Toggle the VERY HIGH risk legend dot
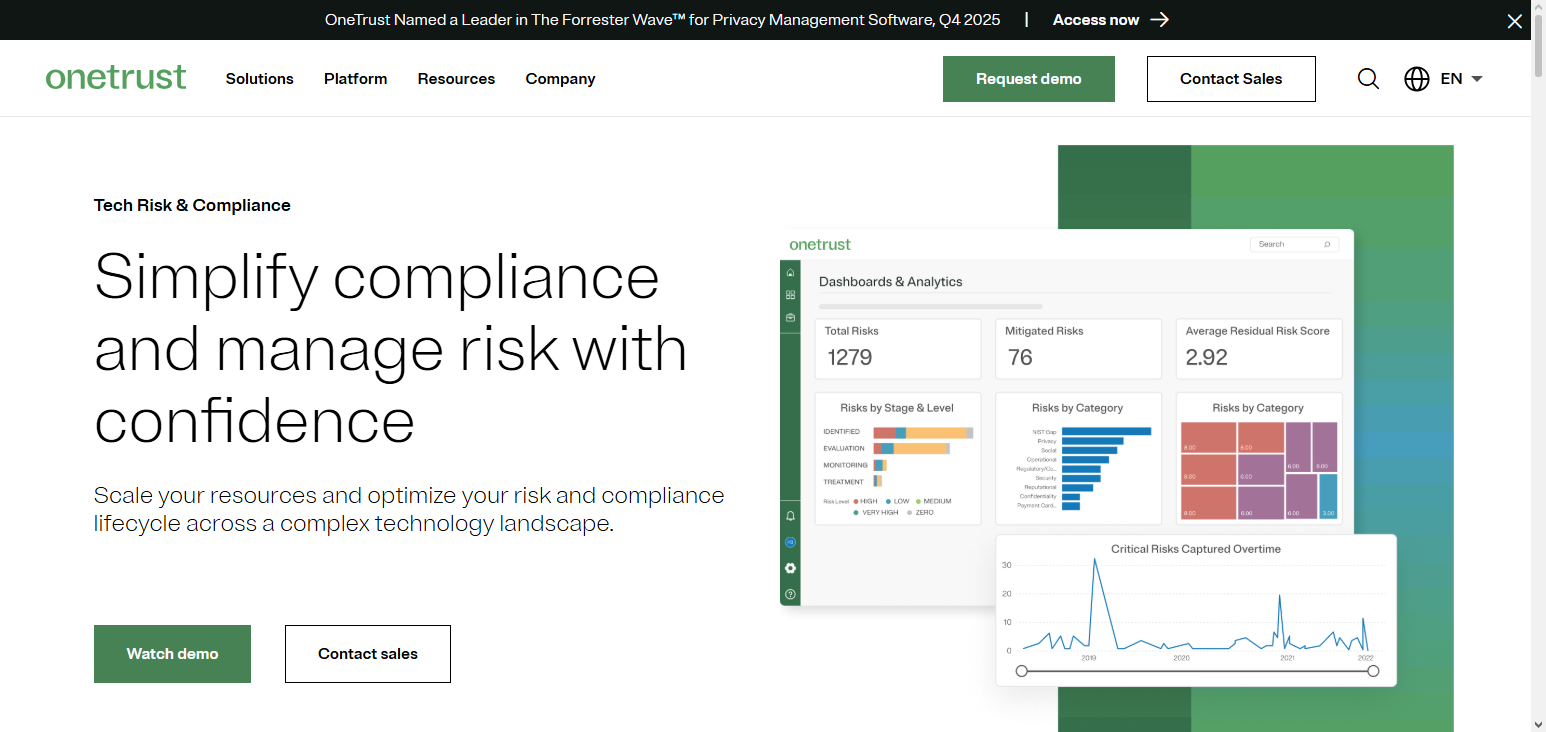The image size is (1546, 732). click(855, 513)
